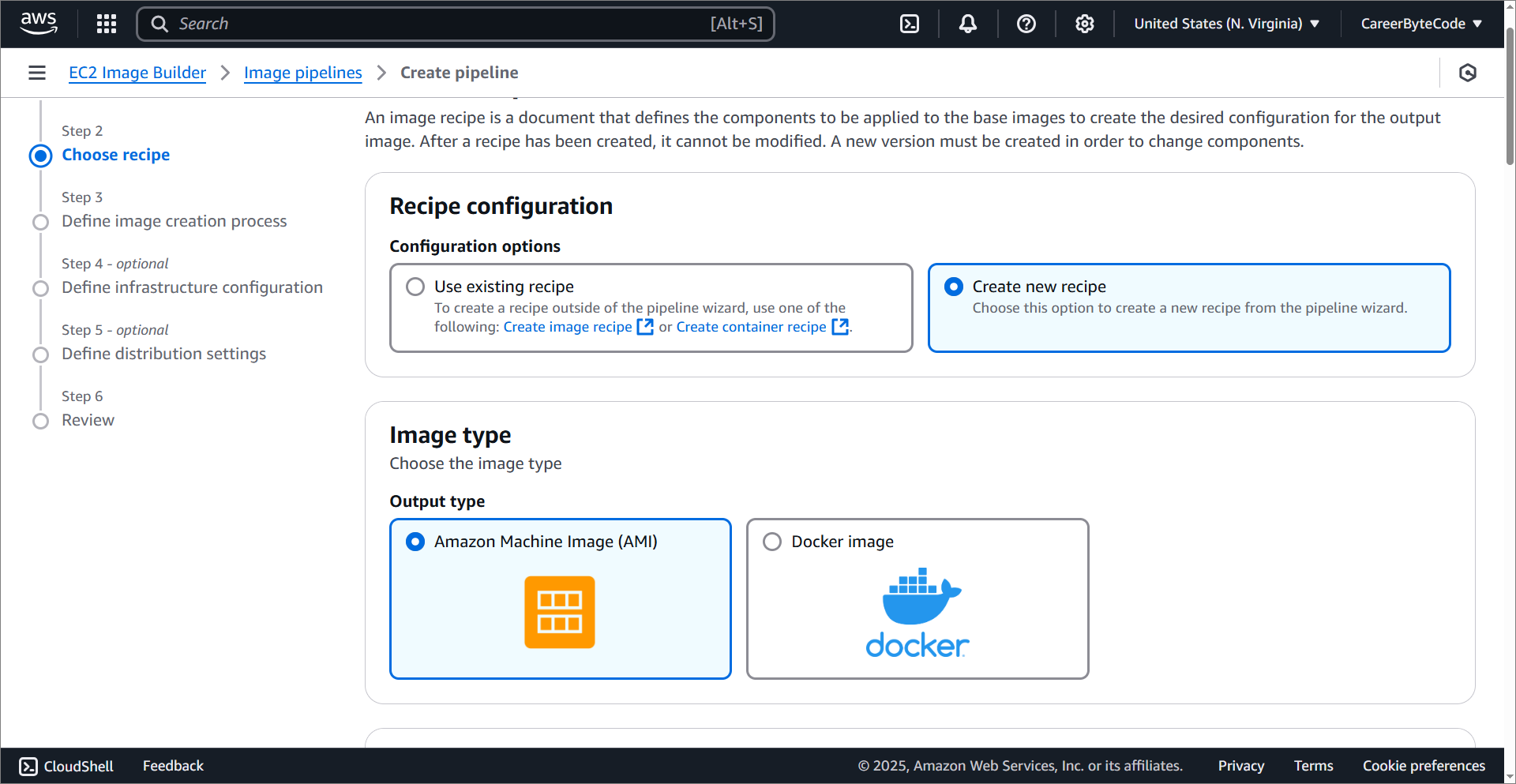Open the help question mark panel
The image size is (1516, 784).
(x=1026, y=24)
